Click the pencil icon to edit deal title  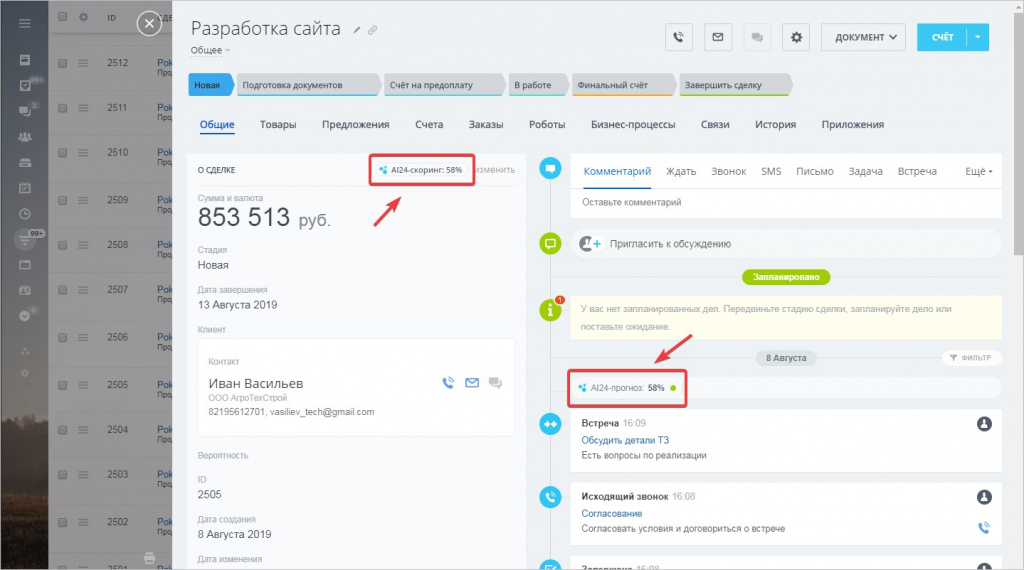tap(357, 30)
